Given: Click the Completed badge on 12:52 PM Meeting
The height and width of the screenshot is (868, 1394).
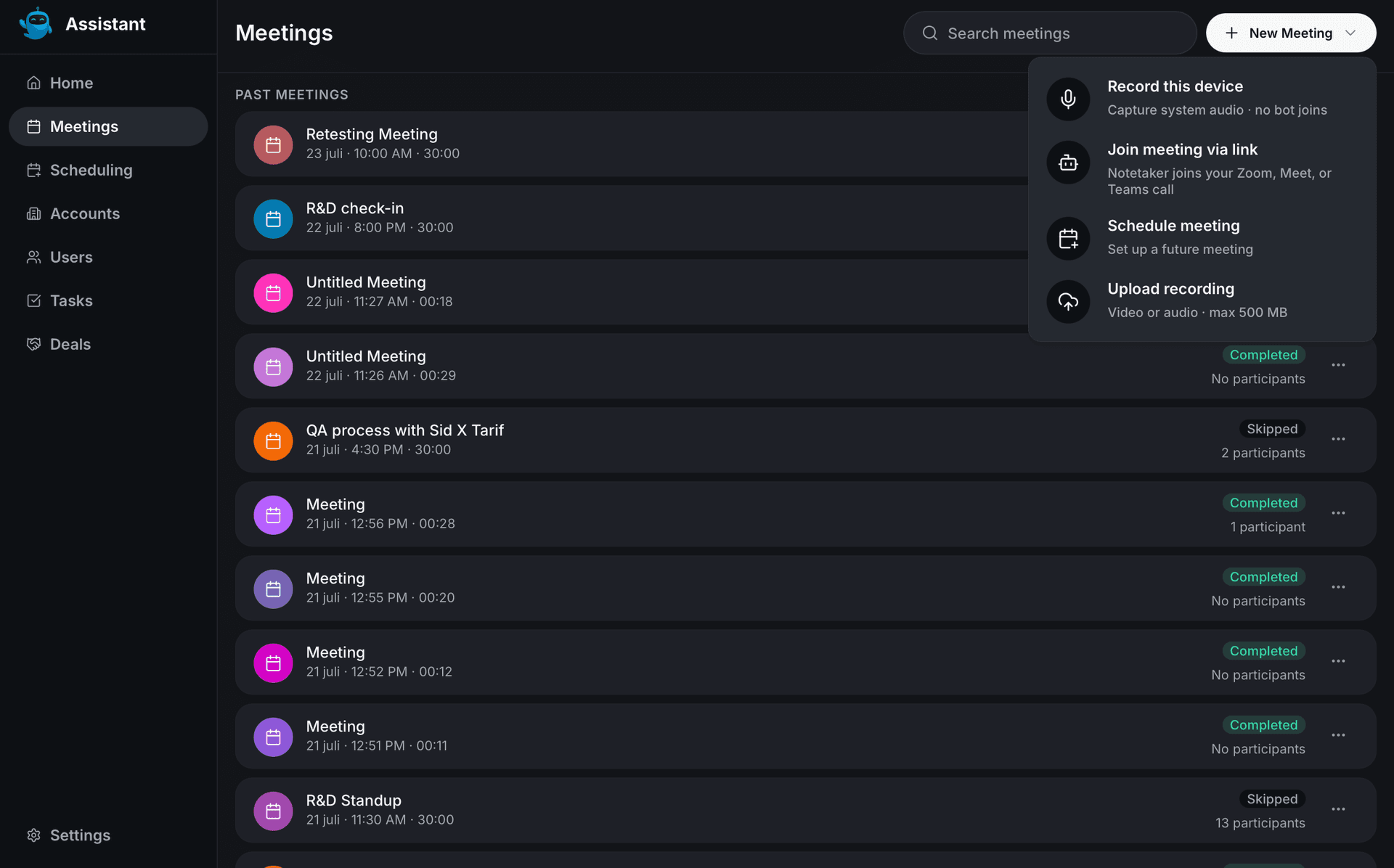Looking at the screenshot, I should point(1263,651).
